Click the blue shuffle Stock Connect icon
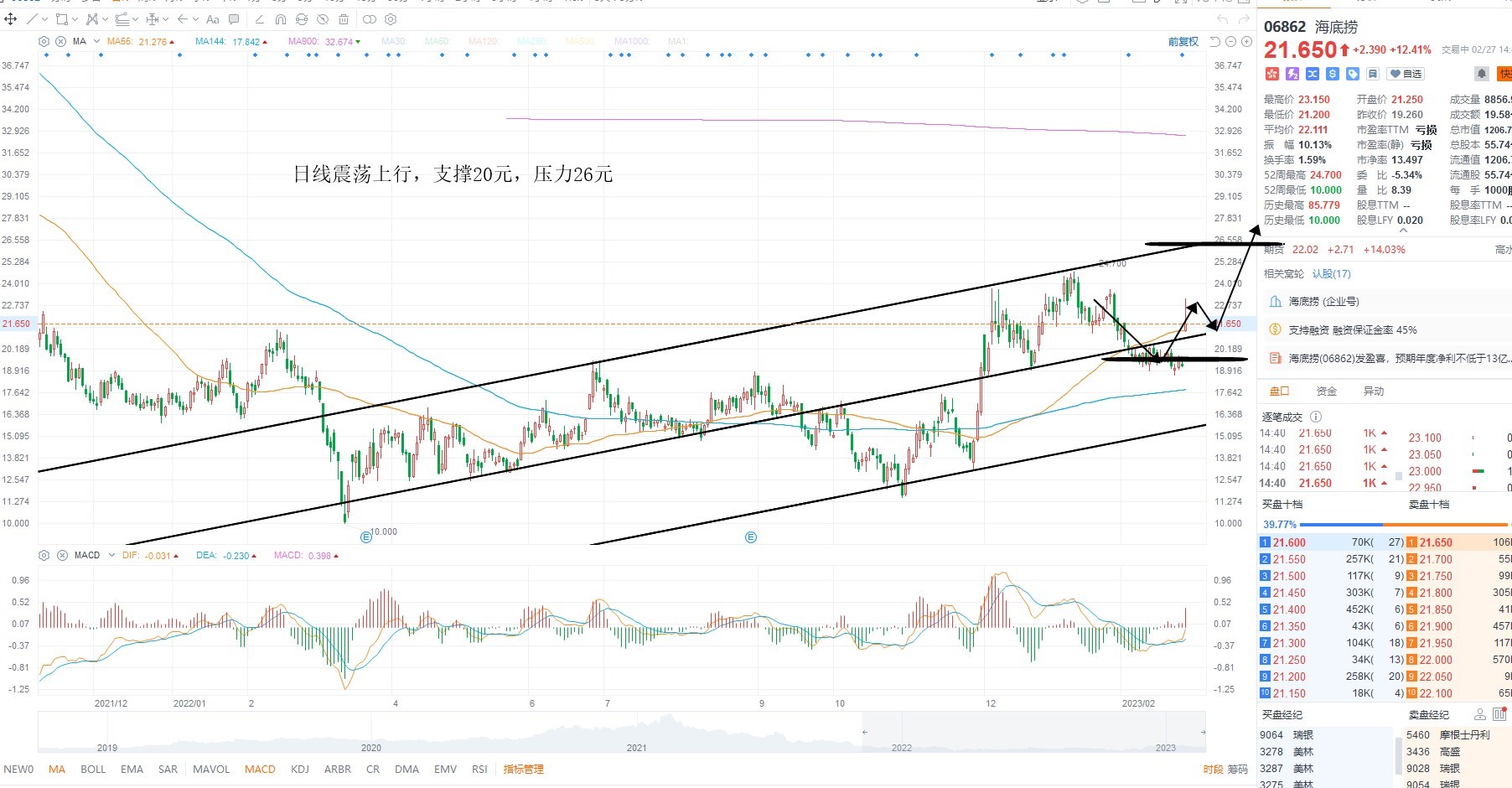 [1313, 74]
